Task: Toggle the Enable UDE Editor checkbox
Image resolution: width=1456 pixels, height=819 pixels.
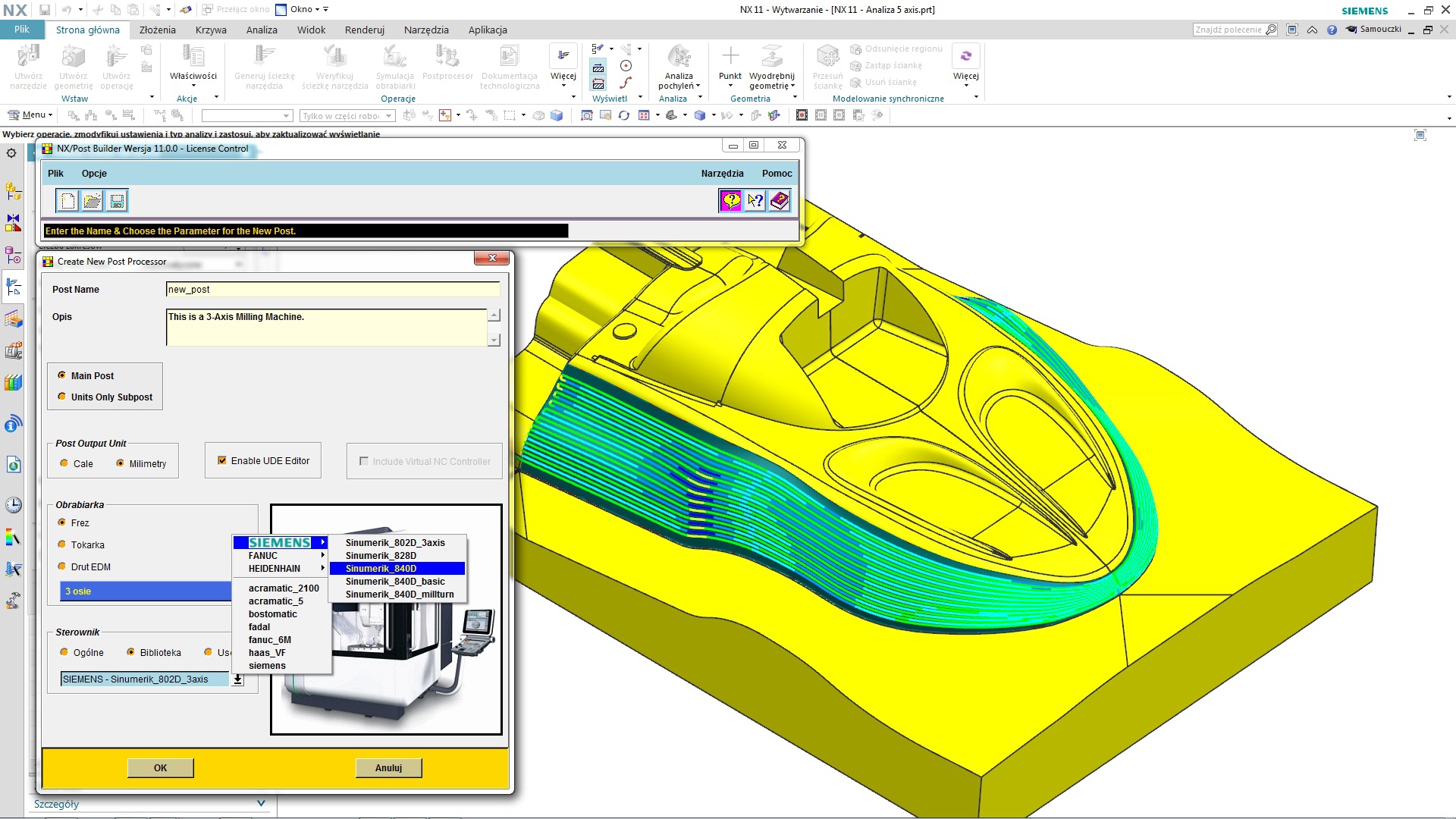Action: pyautogui.click(x=222, y=460)
